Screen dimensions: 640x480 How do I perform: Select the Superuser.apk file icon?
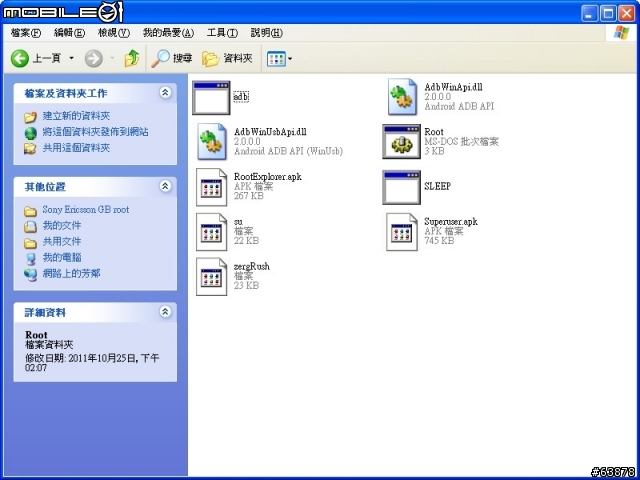coord(402,231)
